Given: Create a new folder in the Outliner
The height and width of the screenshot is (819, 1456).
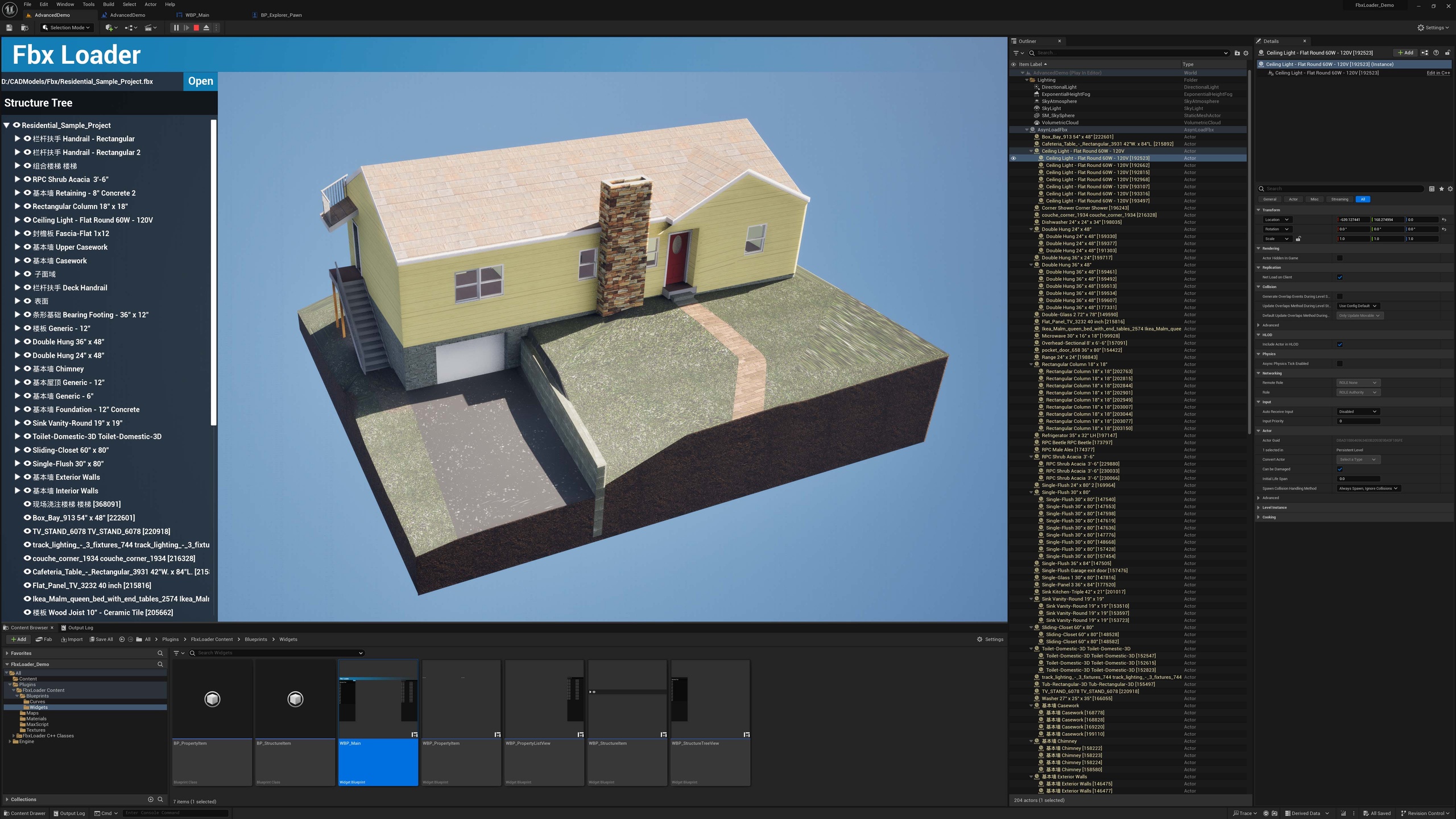Looking at the screenshot, I should pos(1237,53).
